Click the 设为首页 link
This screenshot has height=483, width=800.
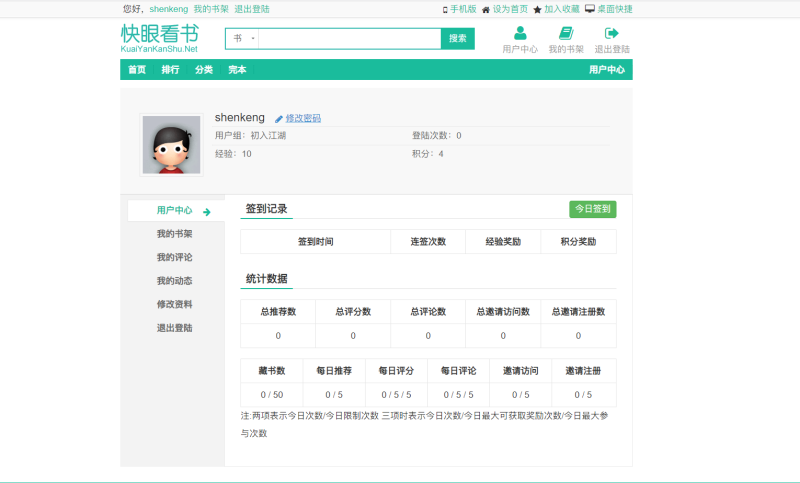tap(510, 9)
